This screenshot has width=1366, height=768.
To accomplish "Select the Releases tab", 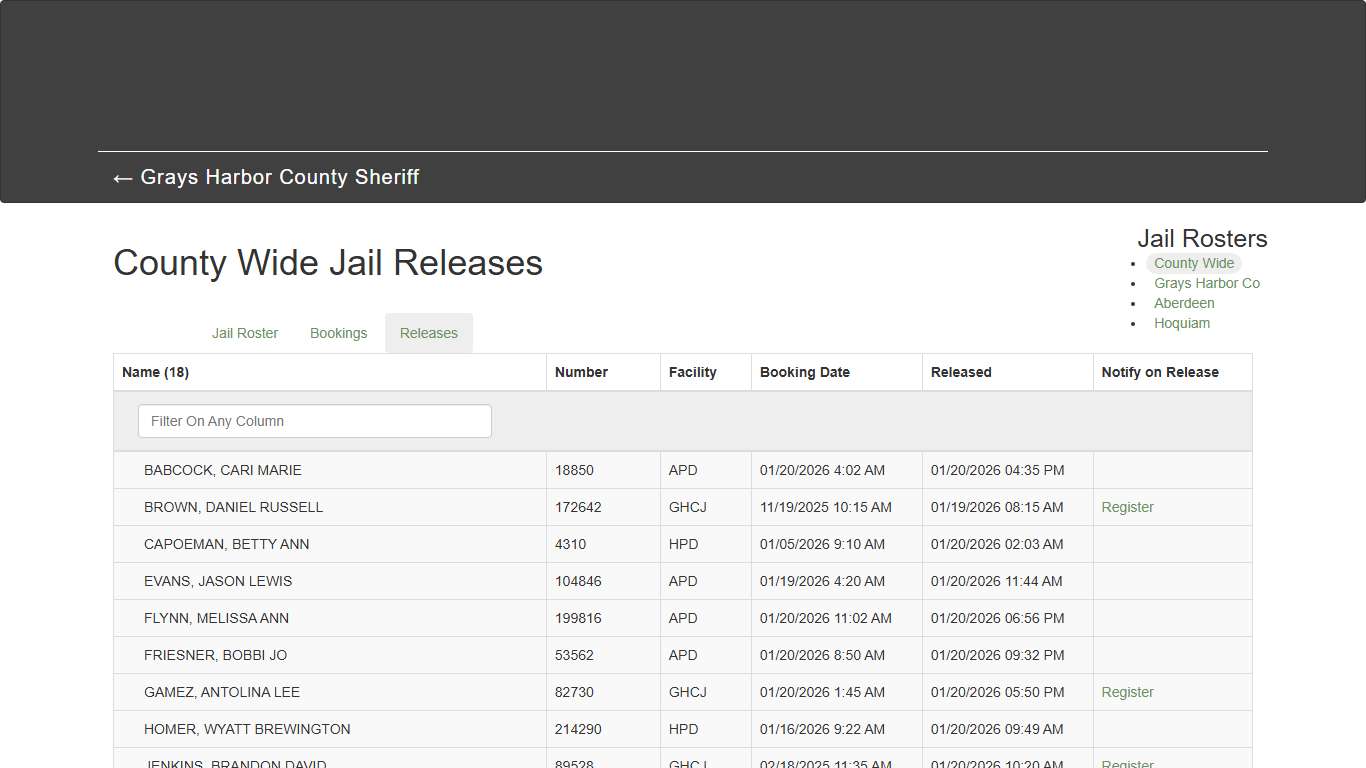I will (x=428, y=333).
